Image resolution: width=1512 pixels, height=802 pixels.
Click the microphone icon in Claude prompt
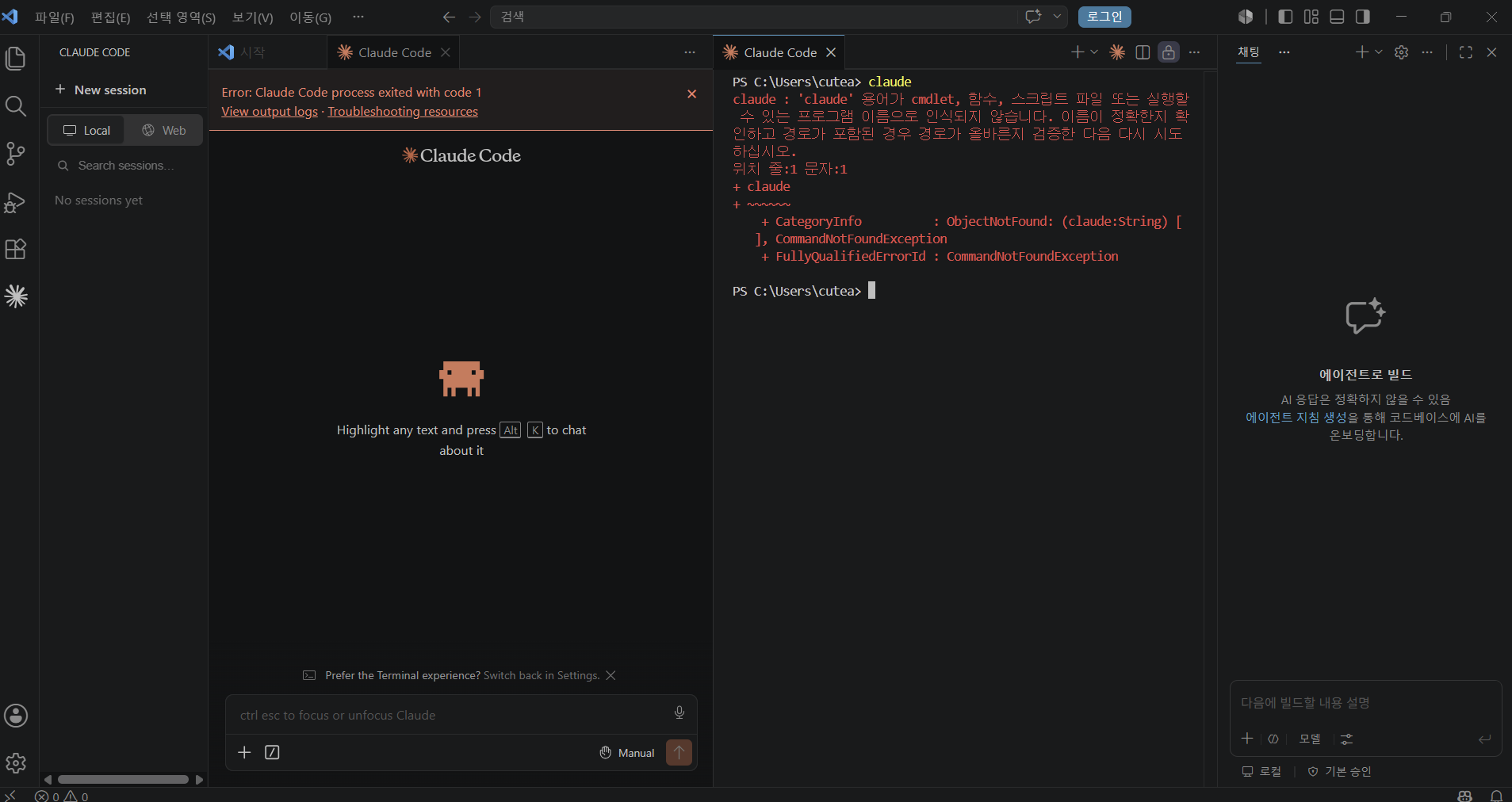pos(679,712)
